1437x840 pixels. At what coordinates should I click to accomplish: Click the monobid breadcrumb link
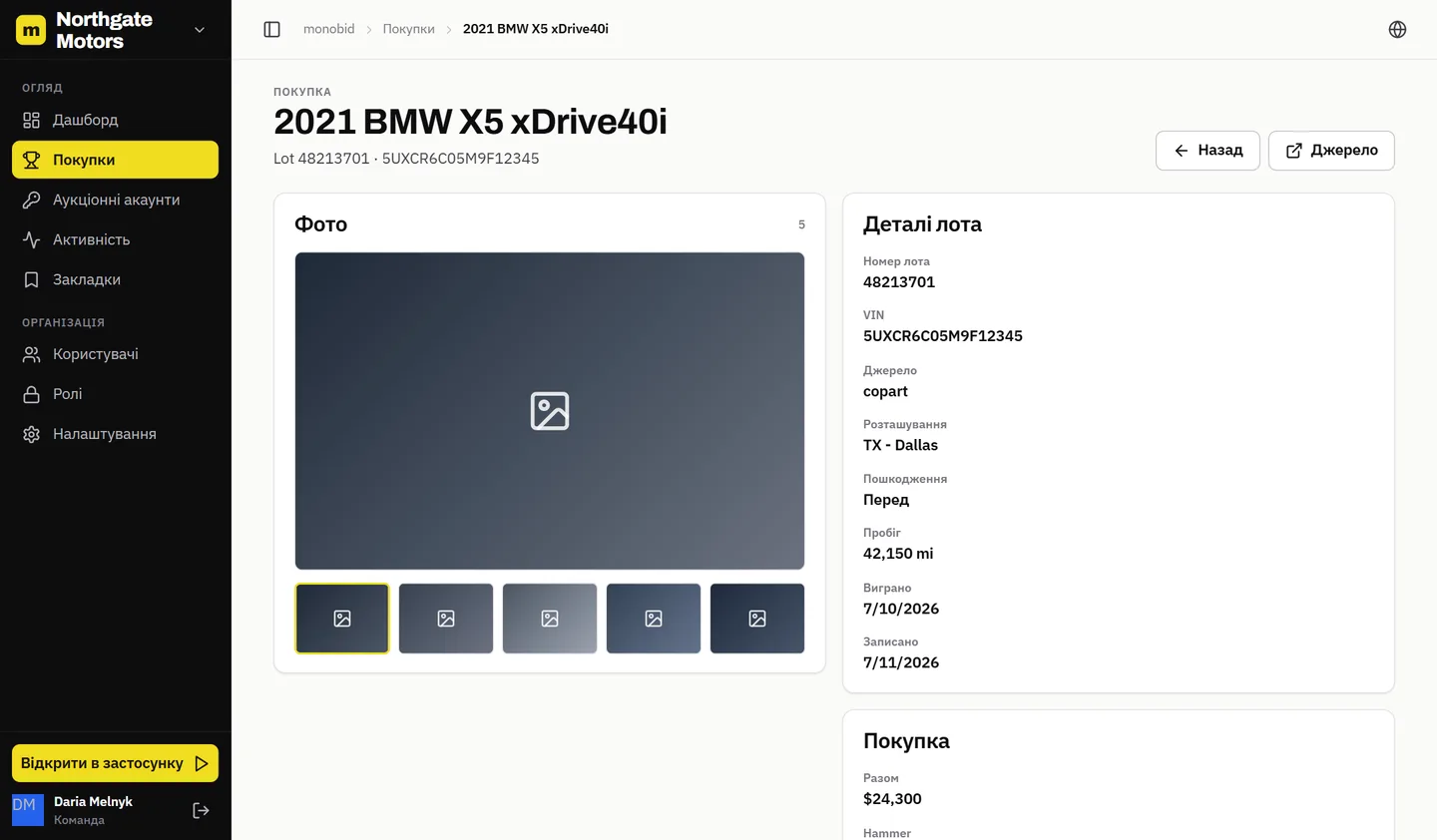pos(329,29)
